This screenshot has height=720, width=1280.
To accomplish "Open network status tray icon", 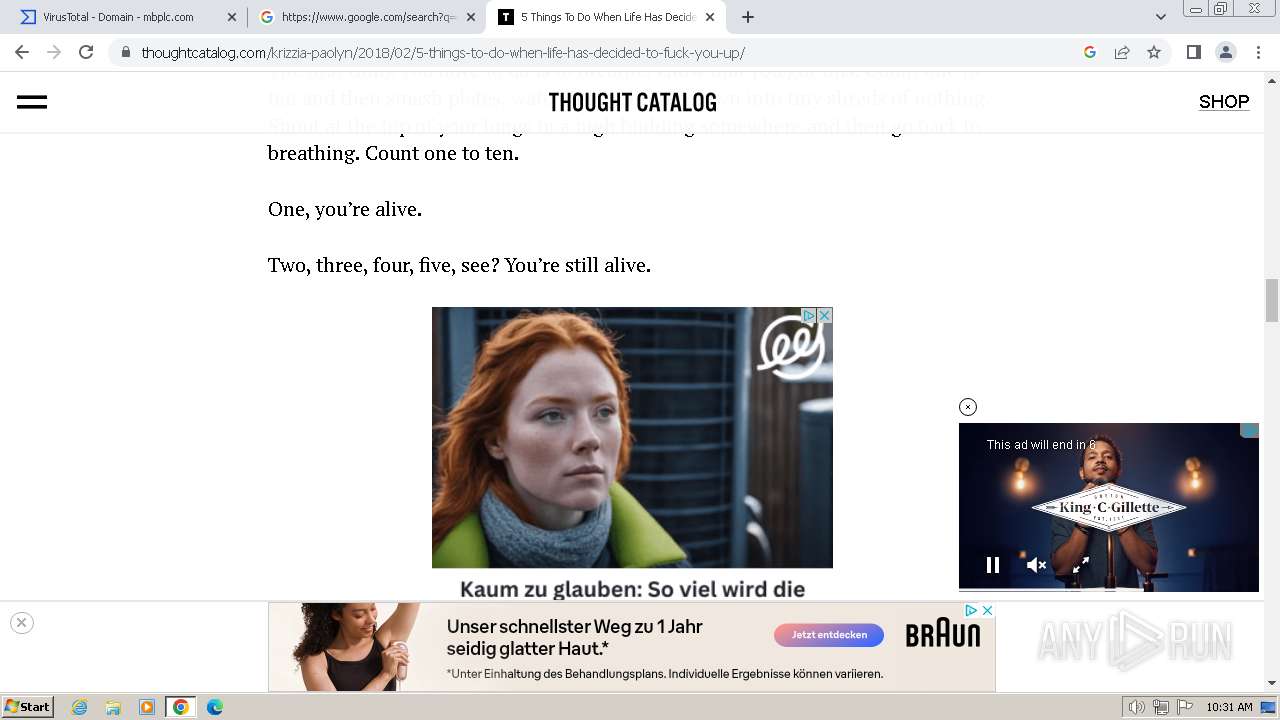I will coord(1161,707).
